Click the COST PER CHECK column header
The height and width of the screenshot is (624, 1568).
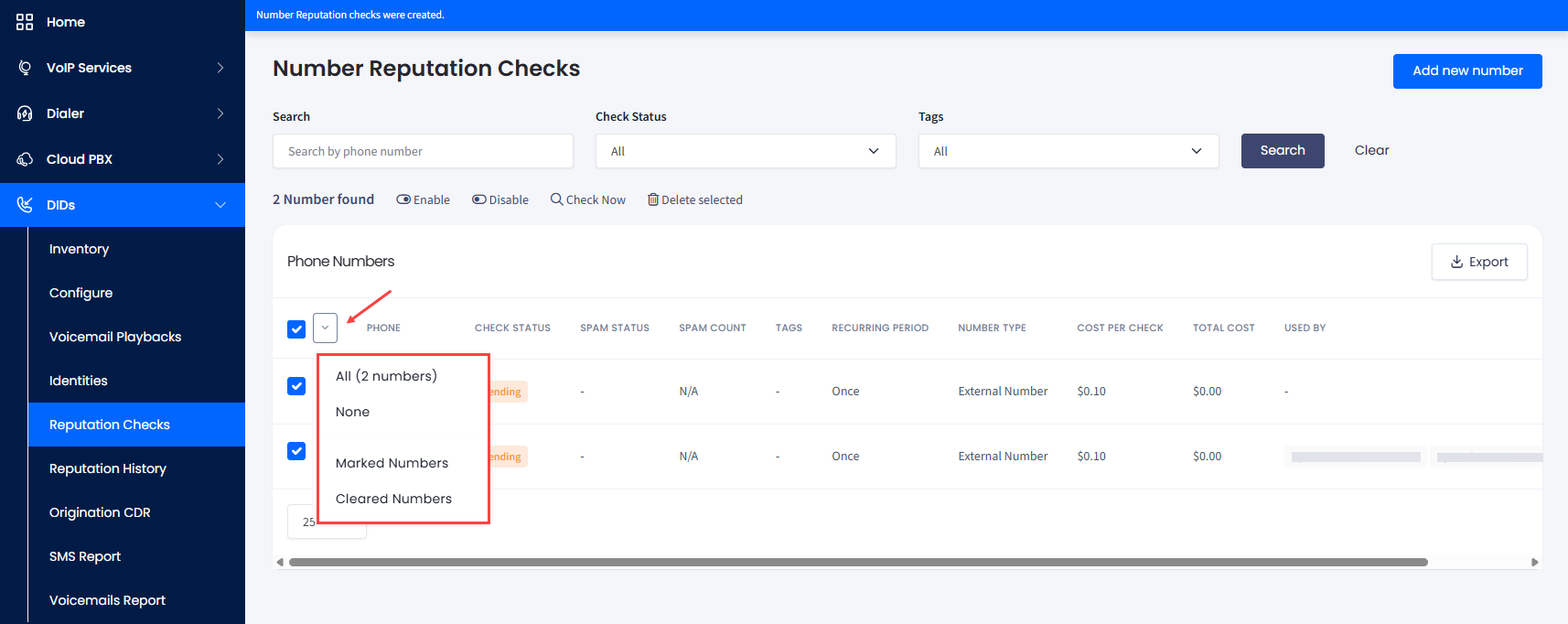[1120, 328]
